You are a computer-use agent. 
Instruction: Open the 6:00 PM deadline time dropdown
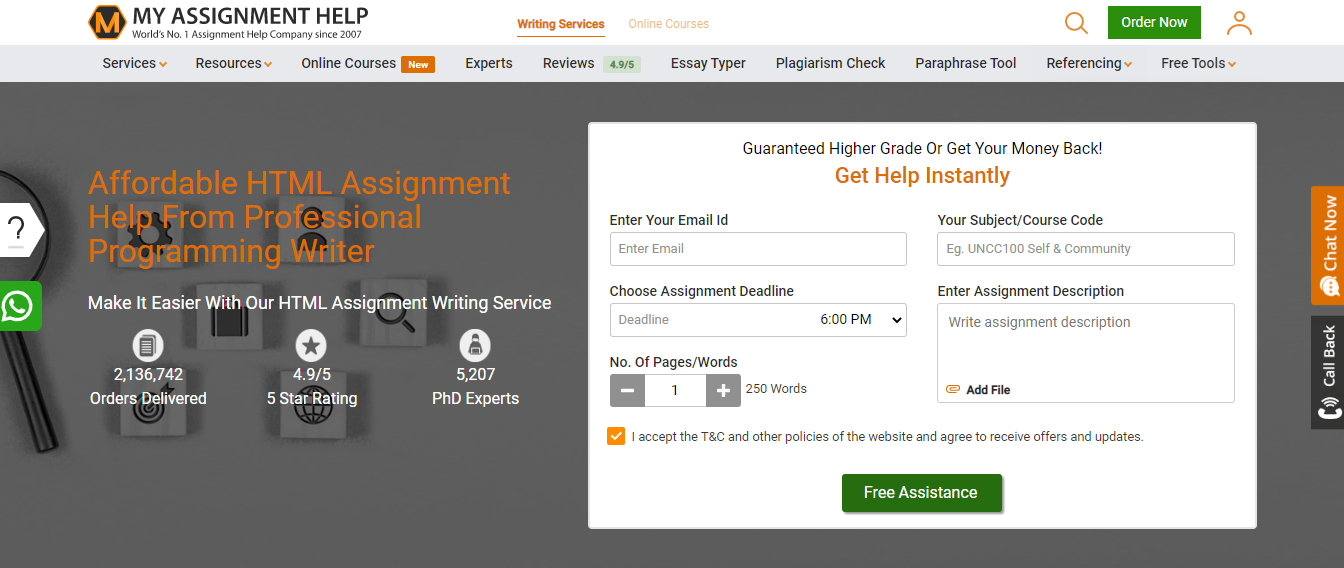point(861,320)
